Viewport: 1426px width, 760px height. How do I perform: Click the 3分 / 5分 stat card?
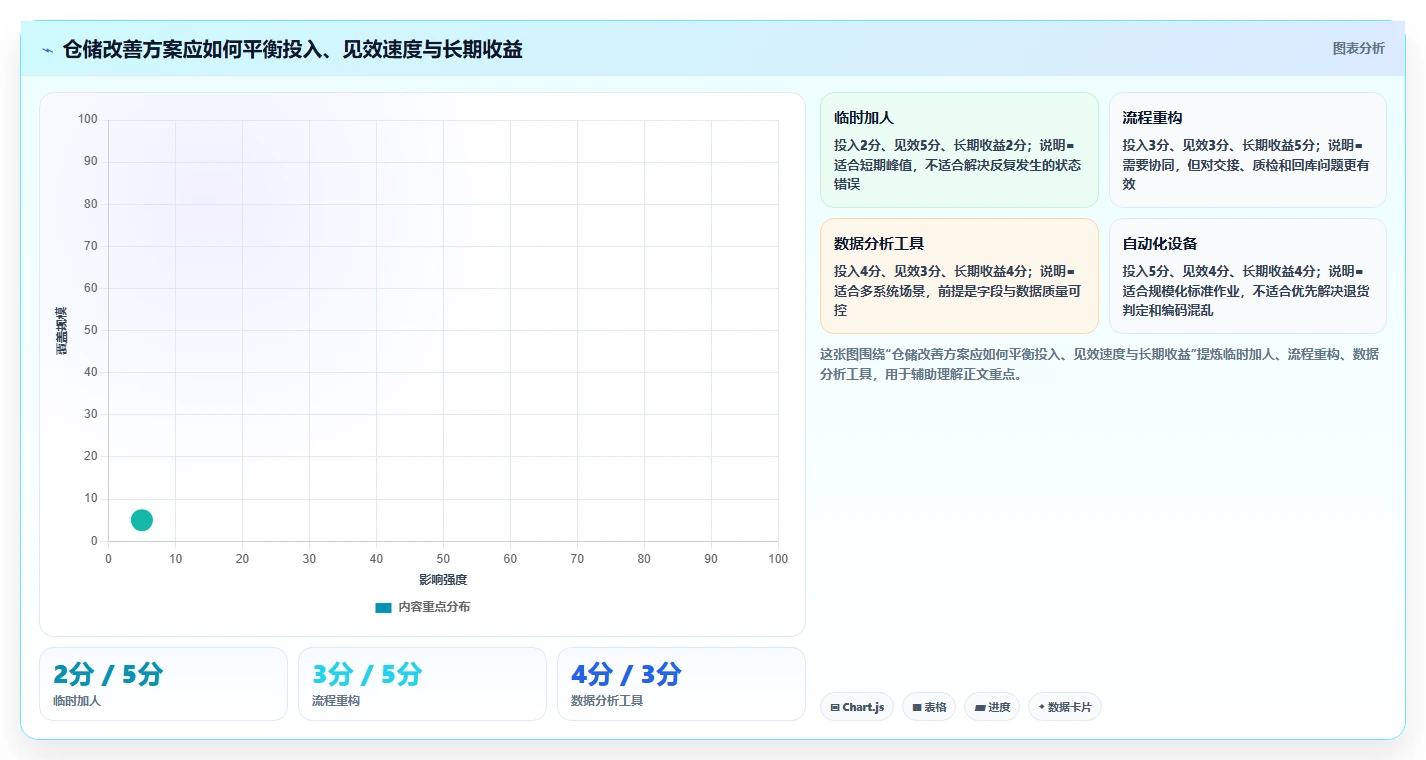(x=422, y=684)
